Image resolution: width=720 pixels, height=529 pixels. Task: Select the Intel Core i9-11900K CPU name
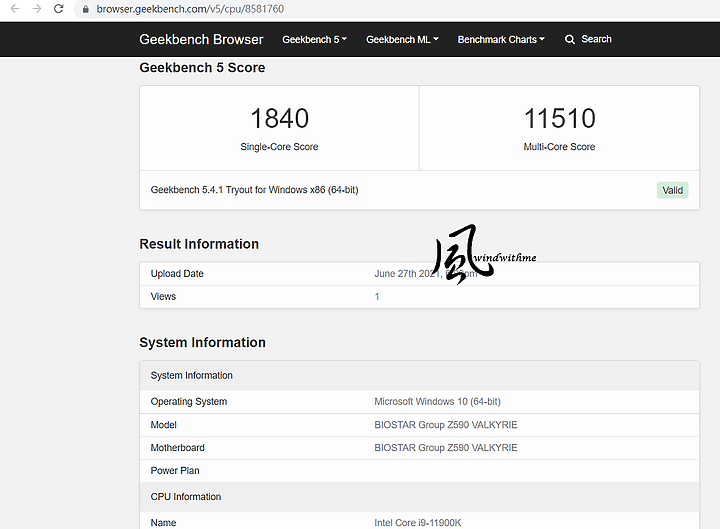coord(417,523)
